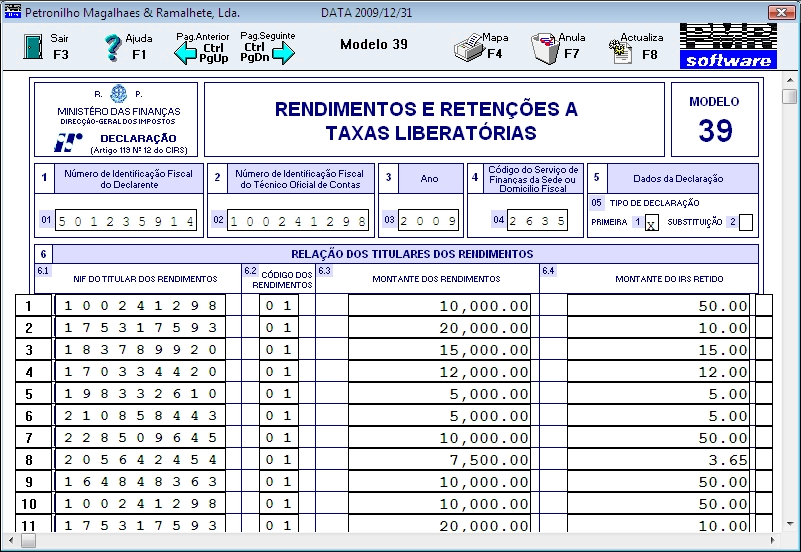Viewport: 801px width, 552px height.
Task: Click the MONTANTE DOS RENDIMENTOS header
Action: [436, 279]
